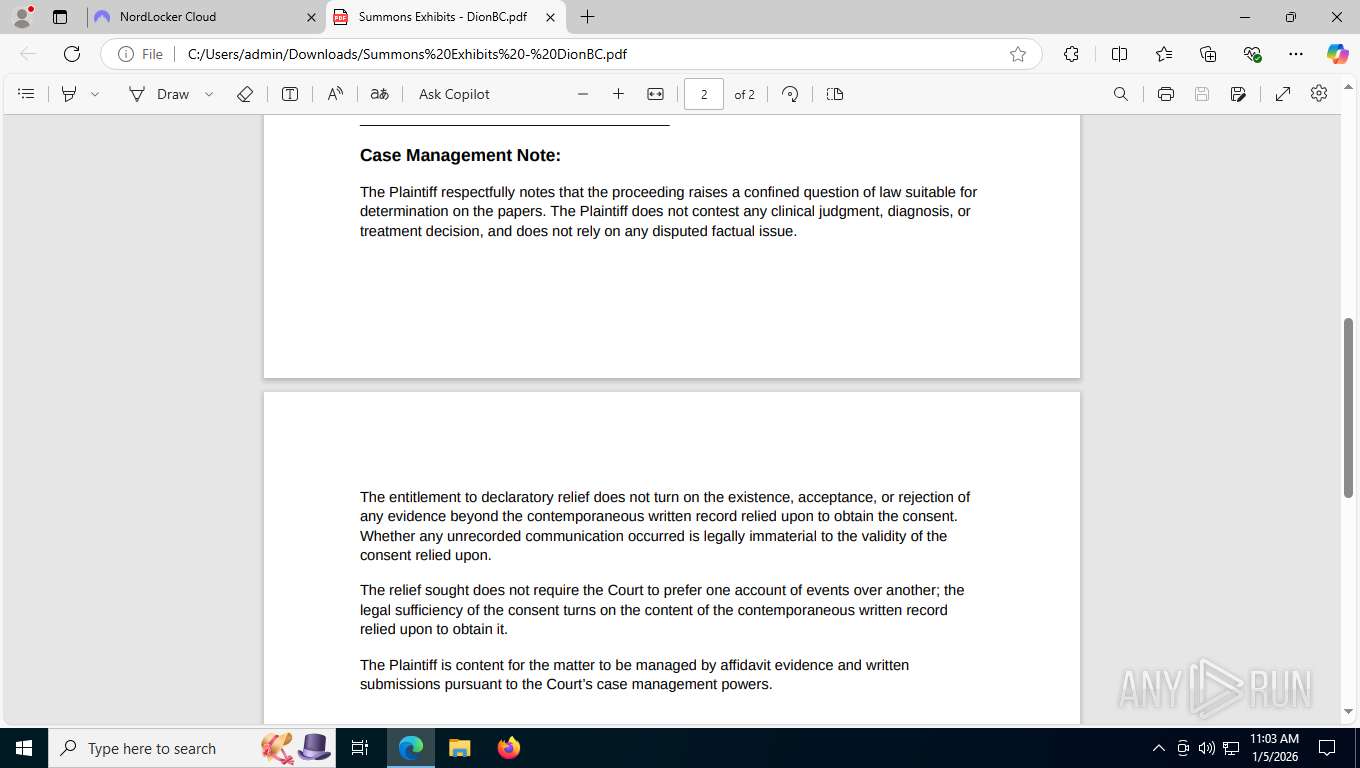The image size is (1360, 768).
Task: Add a text box with the Text tool
Action: click(290, 94)
